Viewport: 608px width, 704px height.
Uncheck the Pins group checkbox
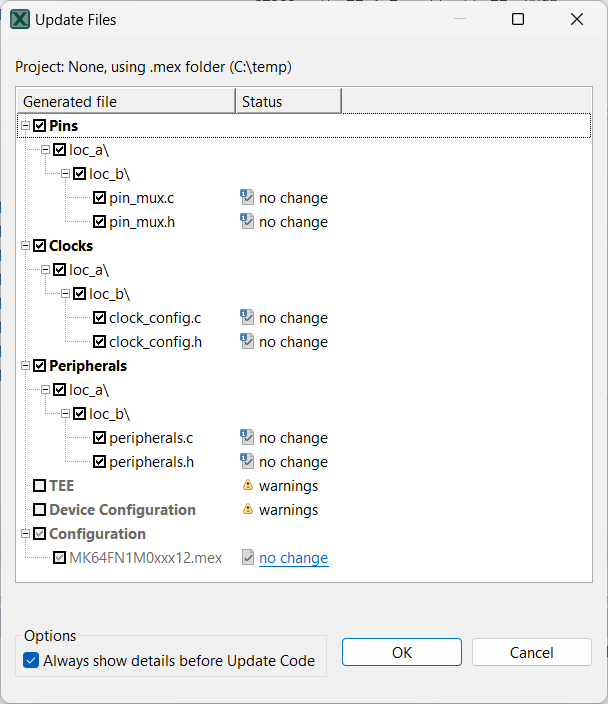(40, 126)
